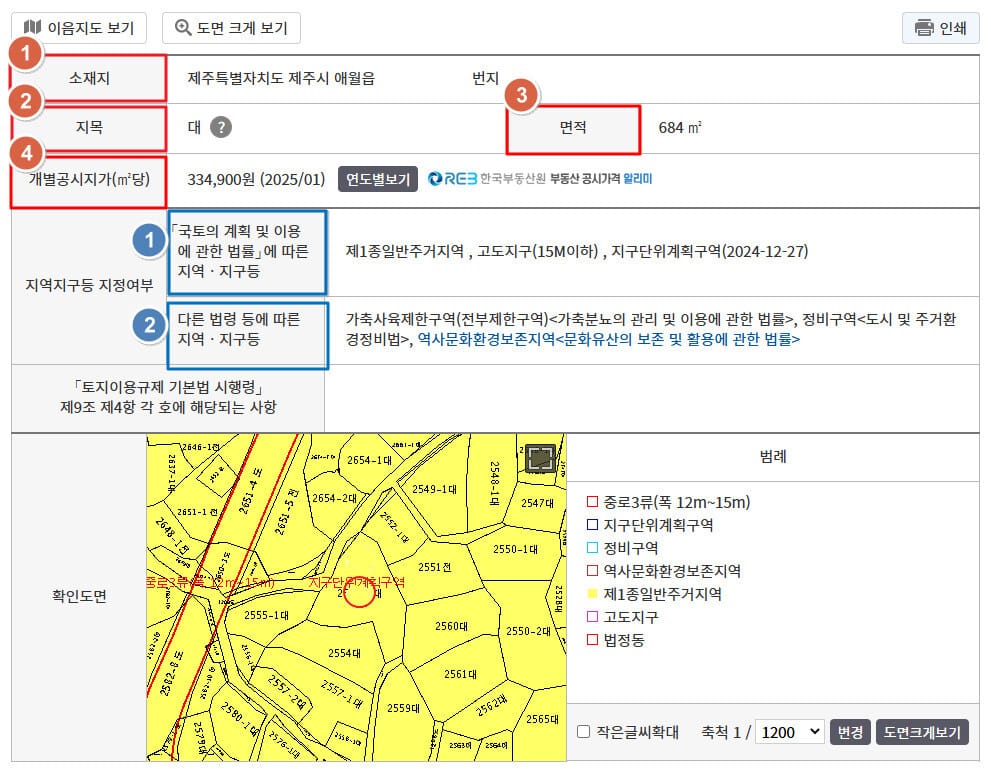
Task: Open the help question mark beside 지목
Action: point(221,127)
